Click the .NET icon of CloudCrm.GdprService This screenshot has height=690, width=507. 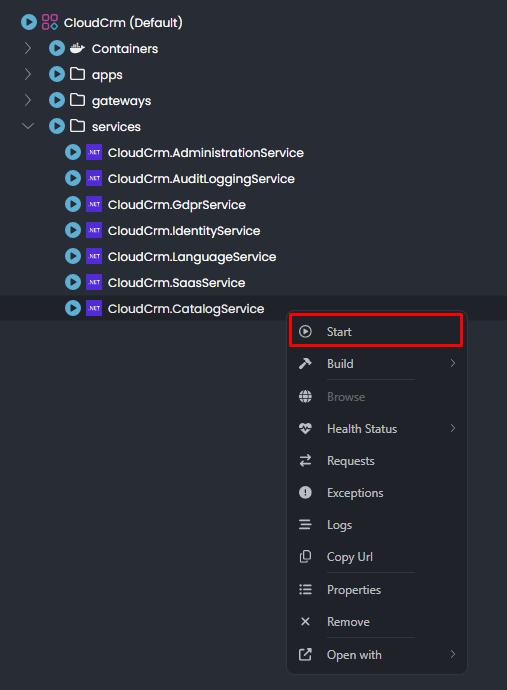click(x=94, y=204)
